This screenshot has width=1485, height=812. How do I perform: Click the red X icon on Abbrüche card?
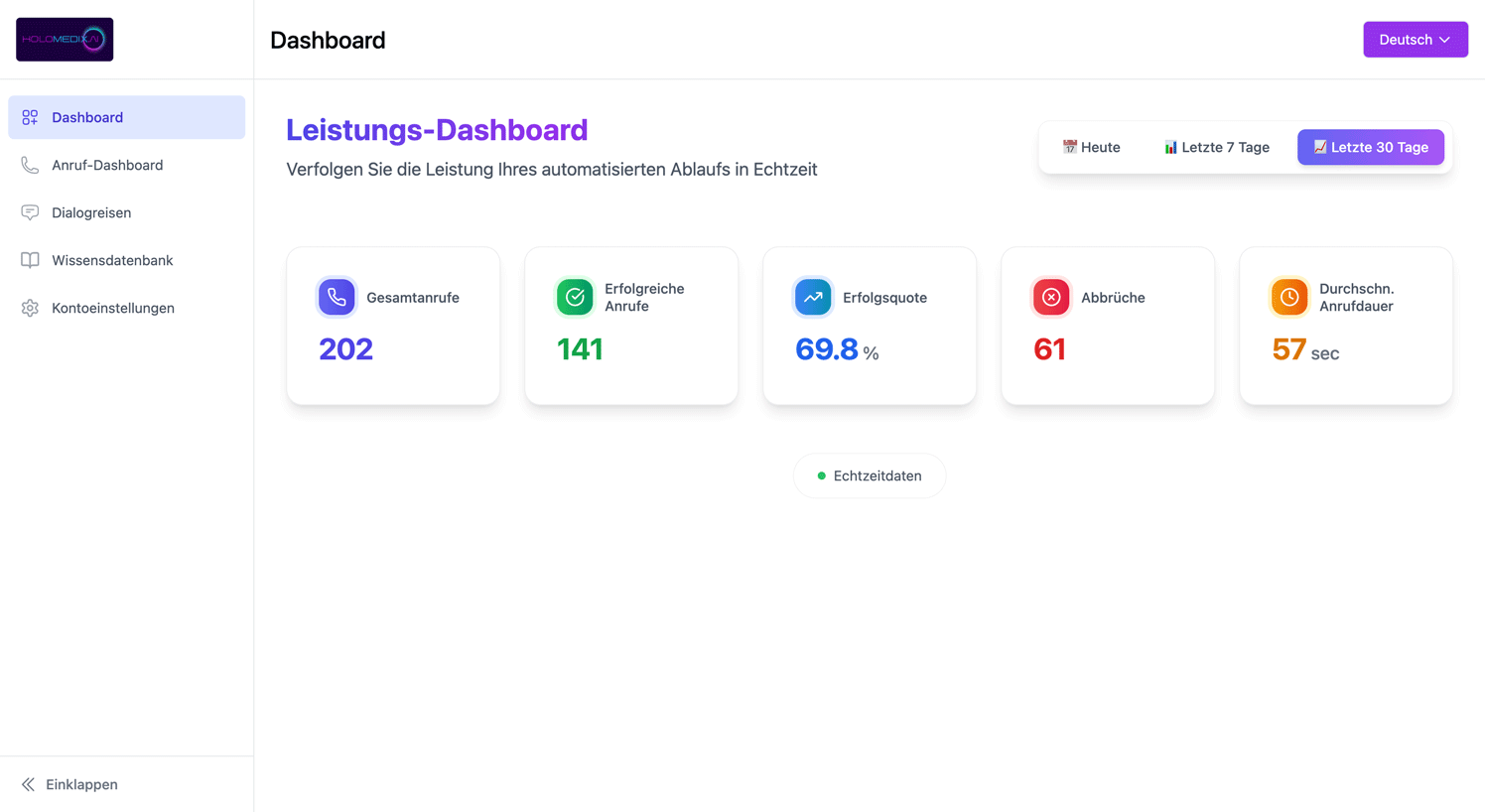tap(1050, 296)
